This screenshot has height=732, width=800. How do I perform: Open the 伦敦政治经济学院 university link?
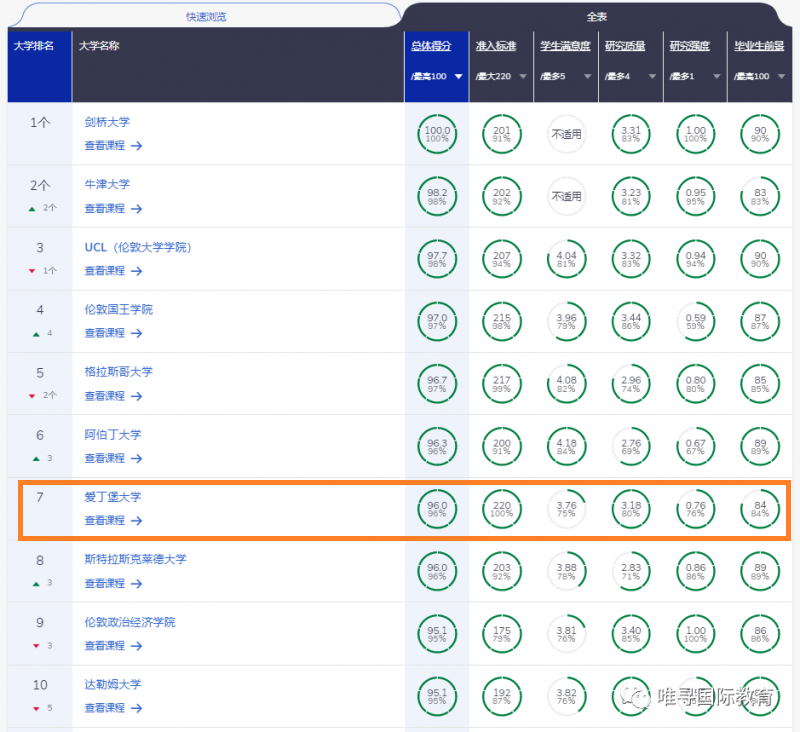(x=130, y=622)
